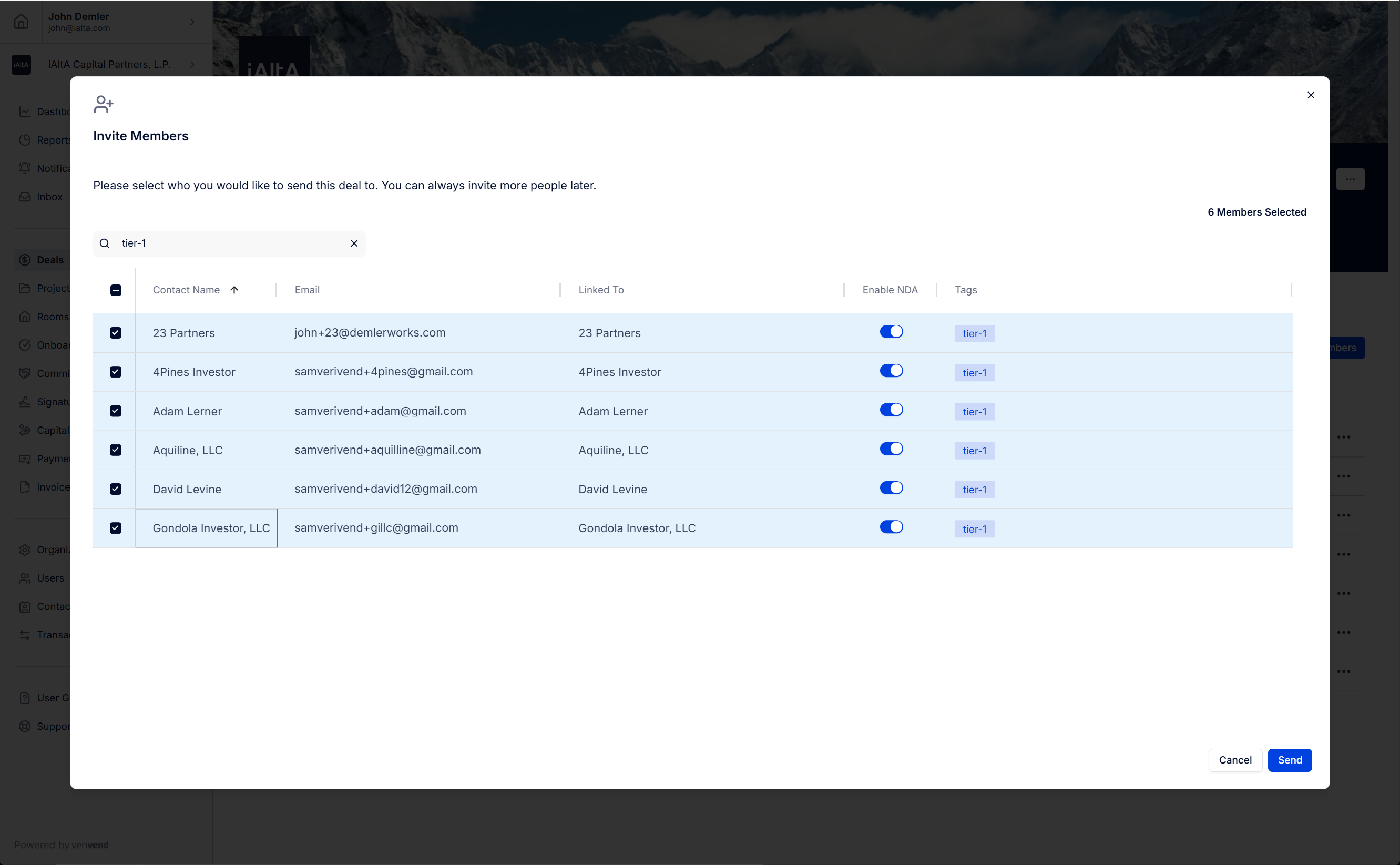Click email john+23@demlerworks.com
This screenshot has height=865, width=1400.
click(x=370, y=333)
